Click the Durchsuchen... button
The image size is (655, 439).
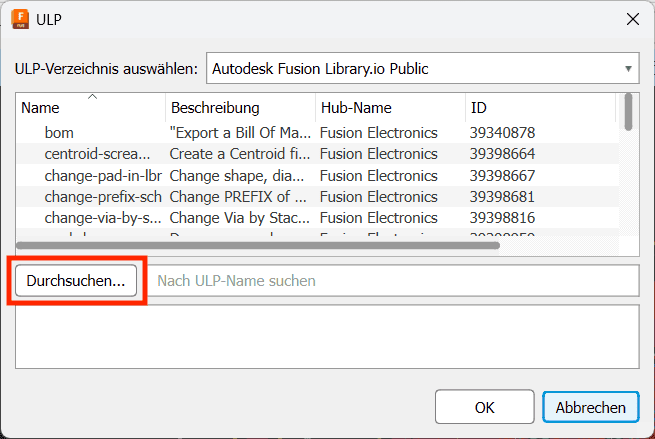pyautogui.click(x=76, y=281)
